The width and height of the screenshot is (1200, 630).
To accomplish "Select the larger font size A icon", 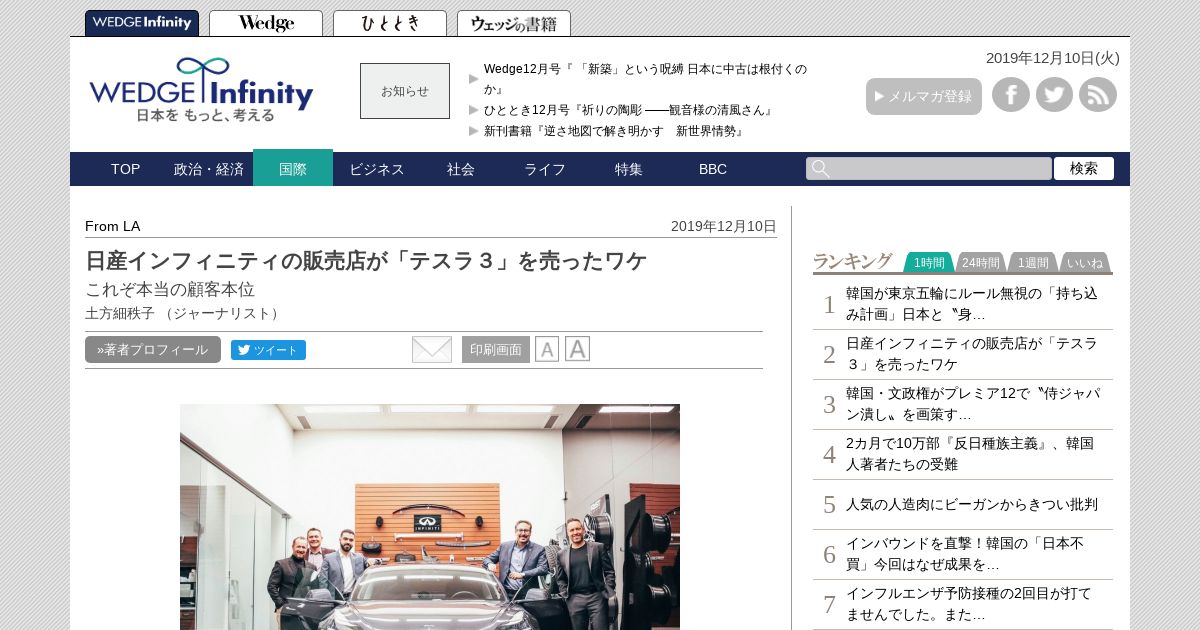I will (577, 349).
